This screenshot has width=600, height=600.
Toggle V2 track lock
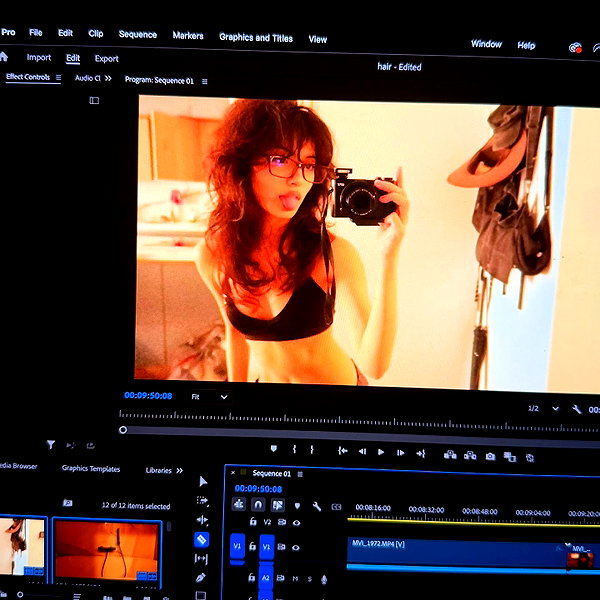point(253,521)
